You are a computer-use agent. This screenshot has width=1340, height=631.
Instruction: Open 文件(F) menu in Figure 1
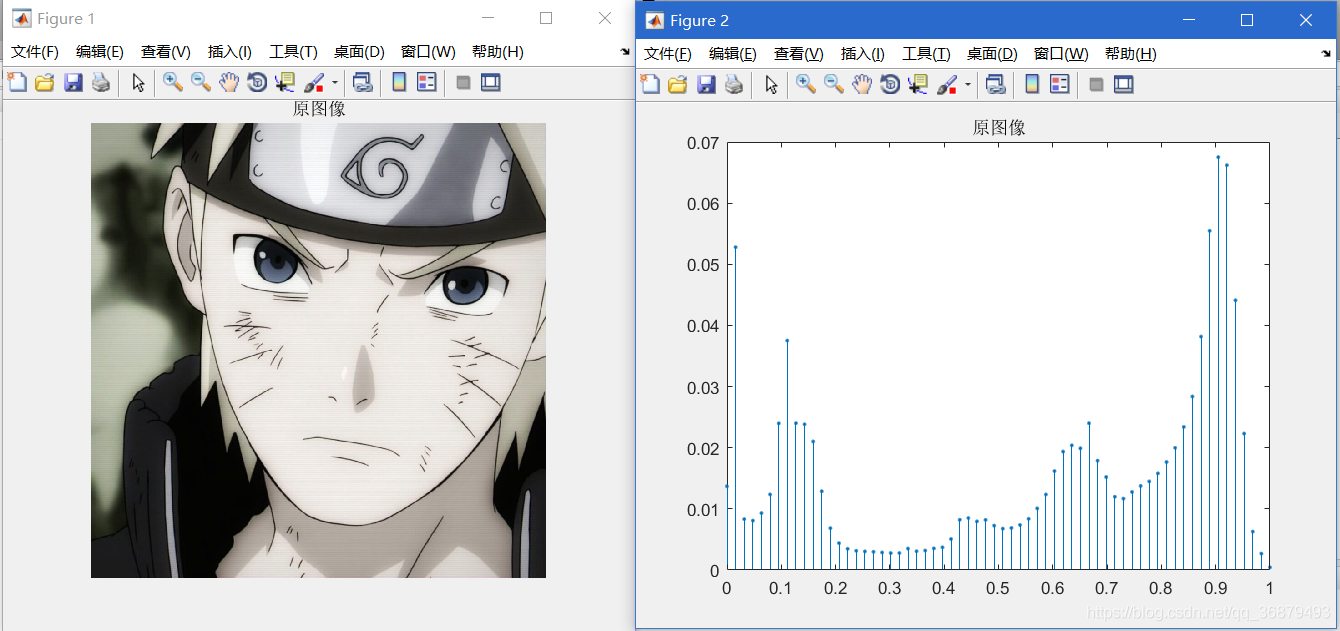(x=35, y=52)
